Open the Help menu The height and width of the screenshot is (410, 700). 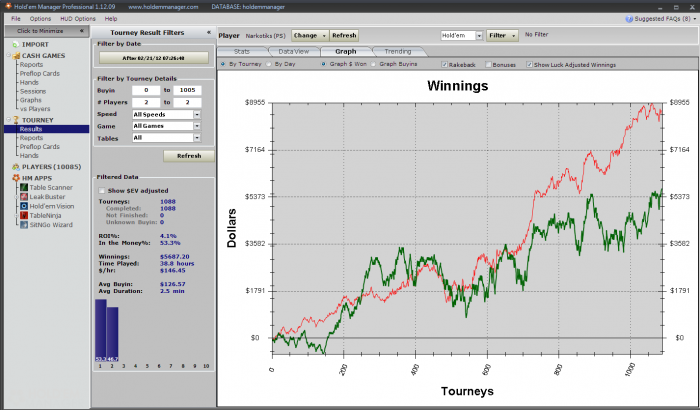pyautogui.click(x=111, y=18)
